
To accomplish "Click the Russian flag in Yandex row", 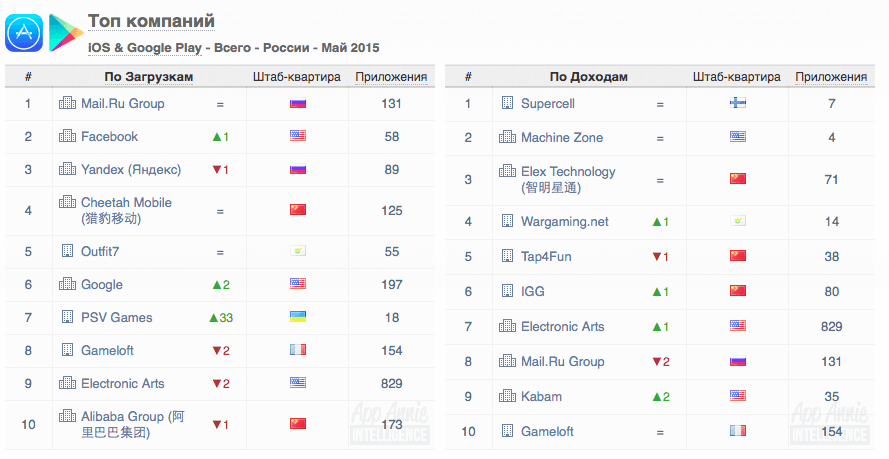I will click(297, 169).
